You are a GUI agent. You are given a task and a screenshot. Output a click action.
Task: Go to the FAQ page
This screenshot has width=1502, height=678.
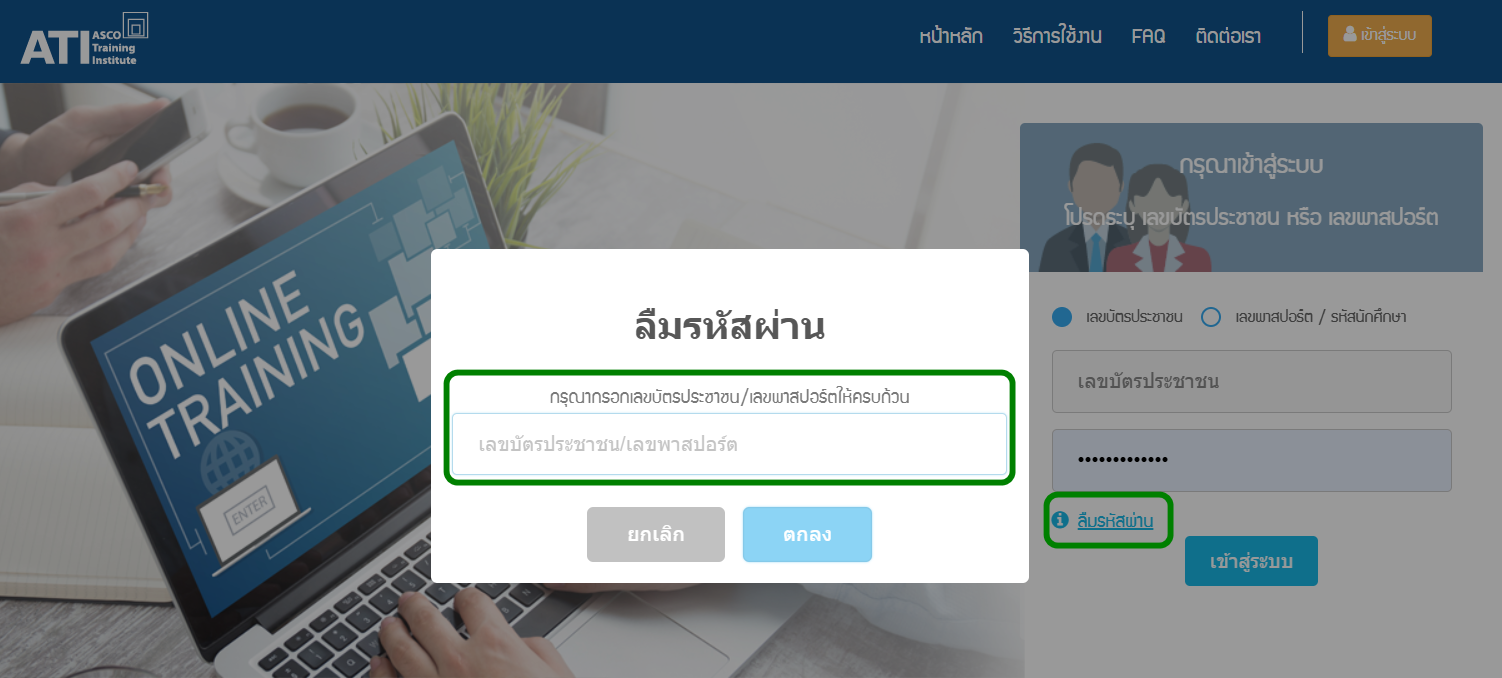pos(1148,37)
